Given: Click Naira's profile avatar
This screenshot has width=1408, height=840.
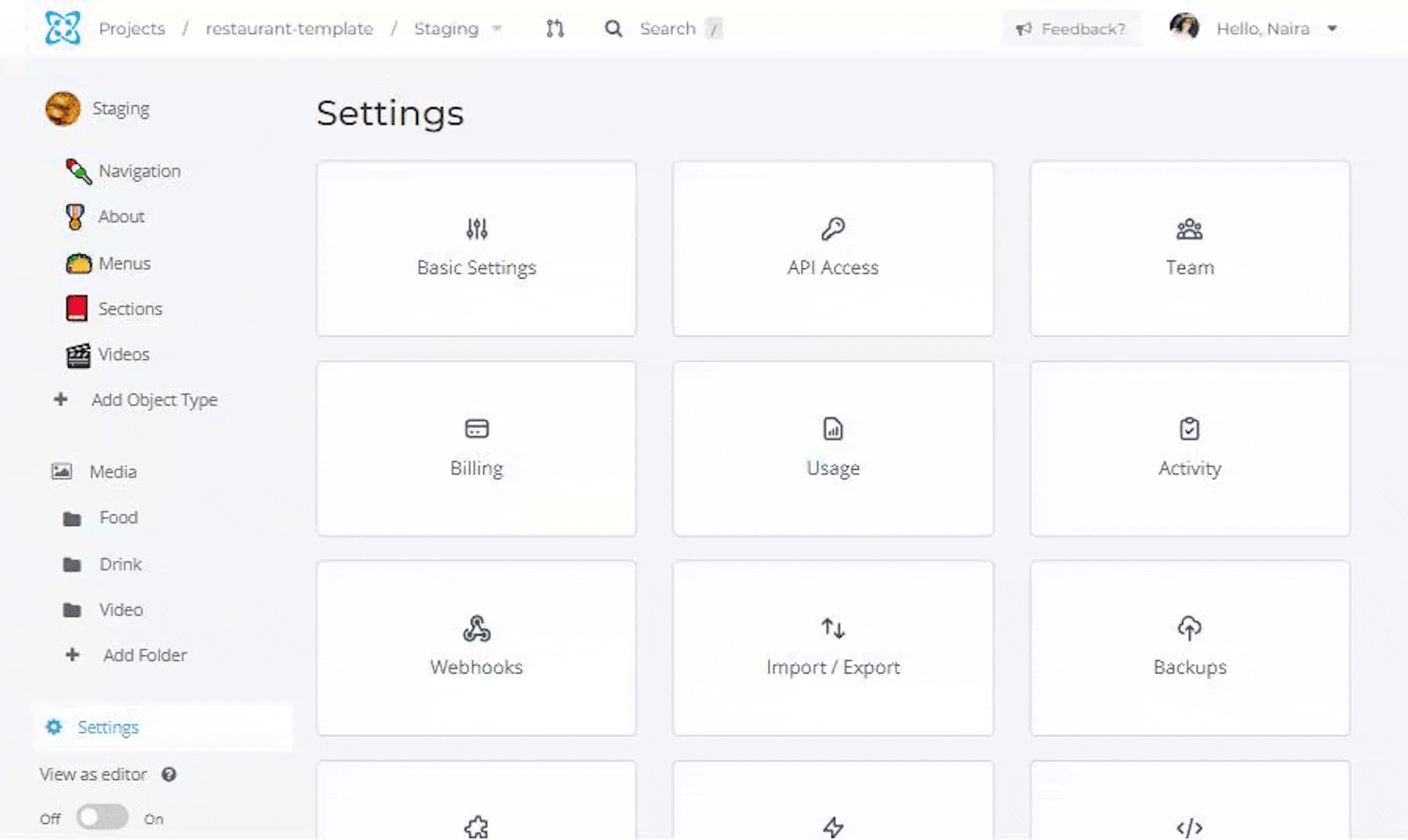Looking at the screenshot, I should click(x=1184, y=28).
